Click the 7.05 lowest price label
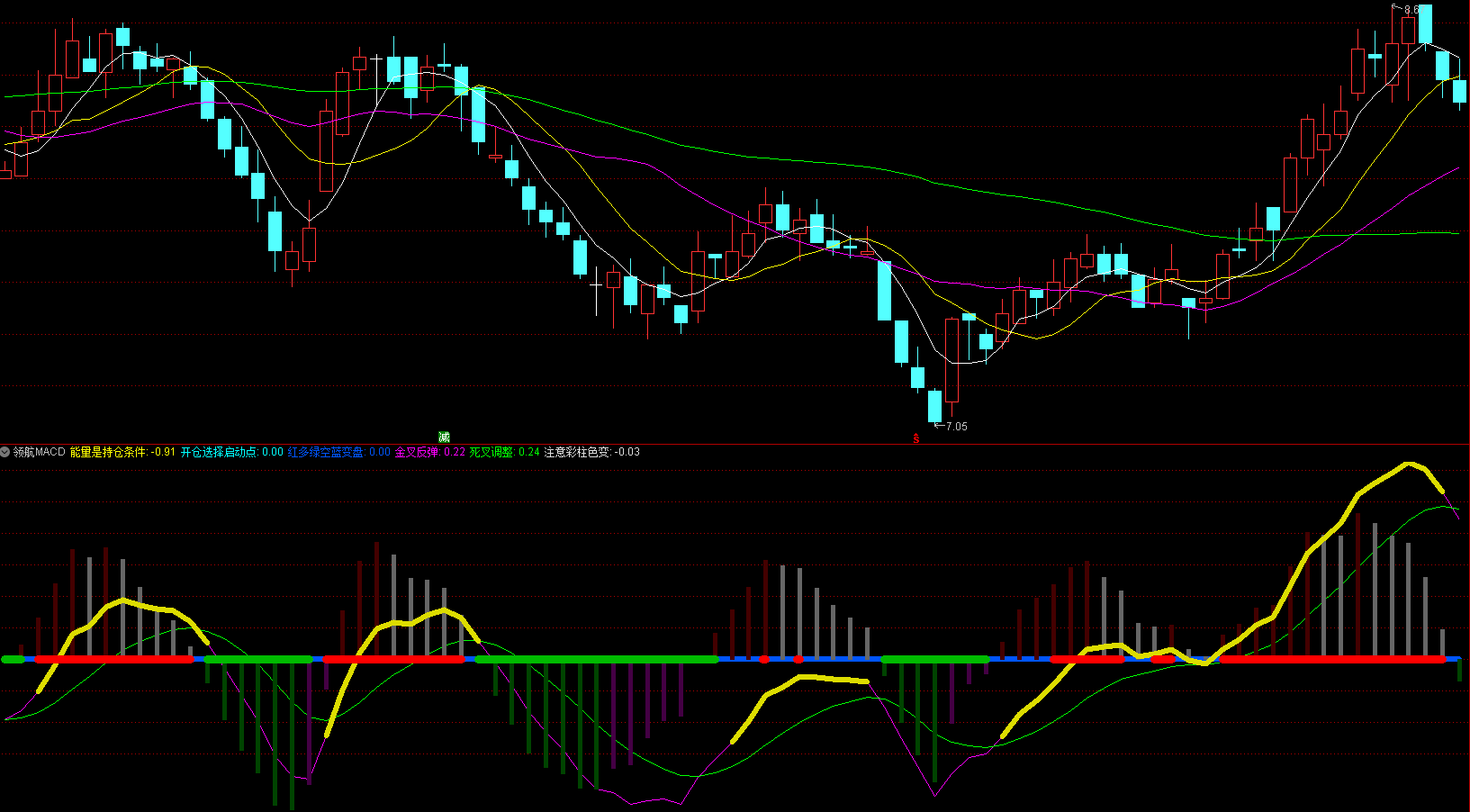The image size is (1470, 812). pos(957,427)
